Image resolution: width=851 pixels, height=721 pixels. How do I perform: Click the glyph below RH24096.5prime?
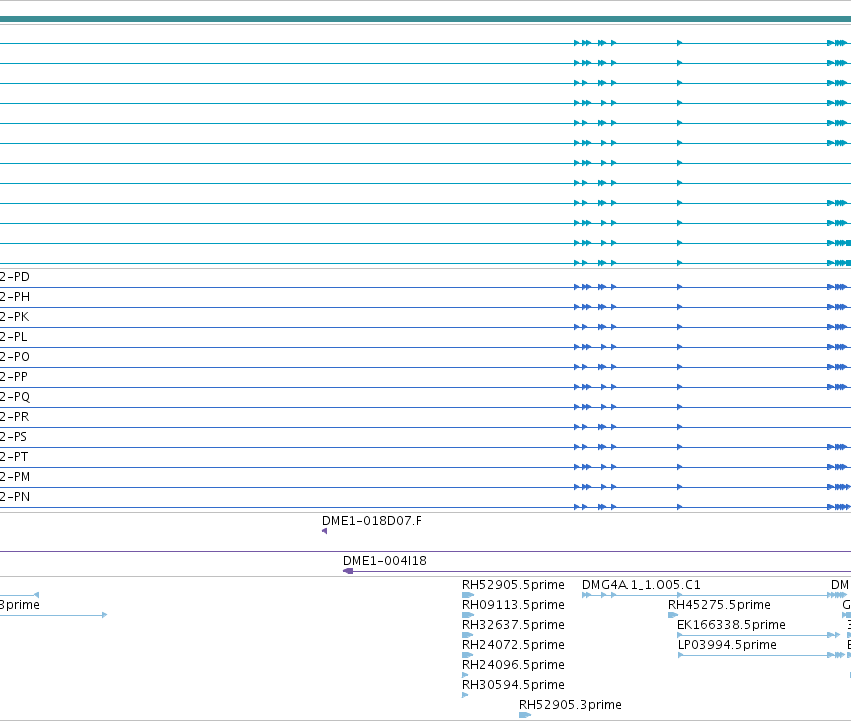(x=465, y=675)
